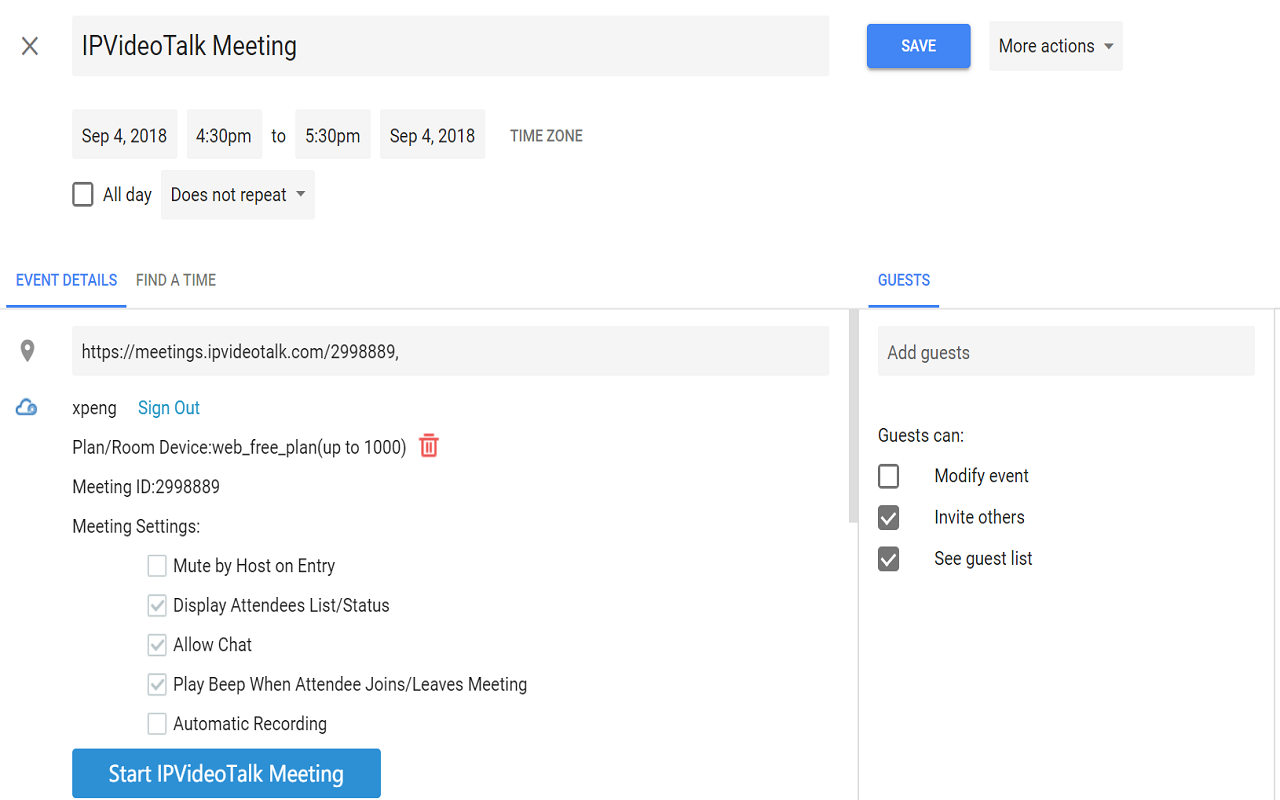Delete the plan using the red trash icon
Image resolution: width=1280 pixels, height=800 pixels.
tap(428, 447)
